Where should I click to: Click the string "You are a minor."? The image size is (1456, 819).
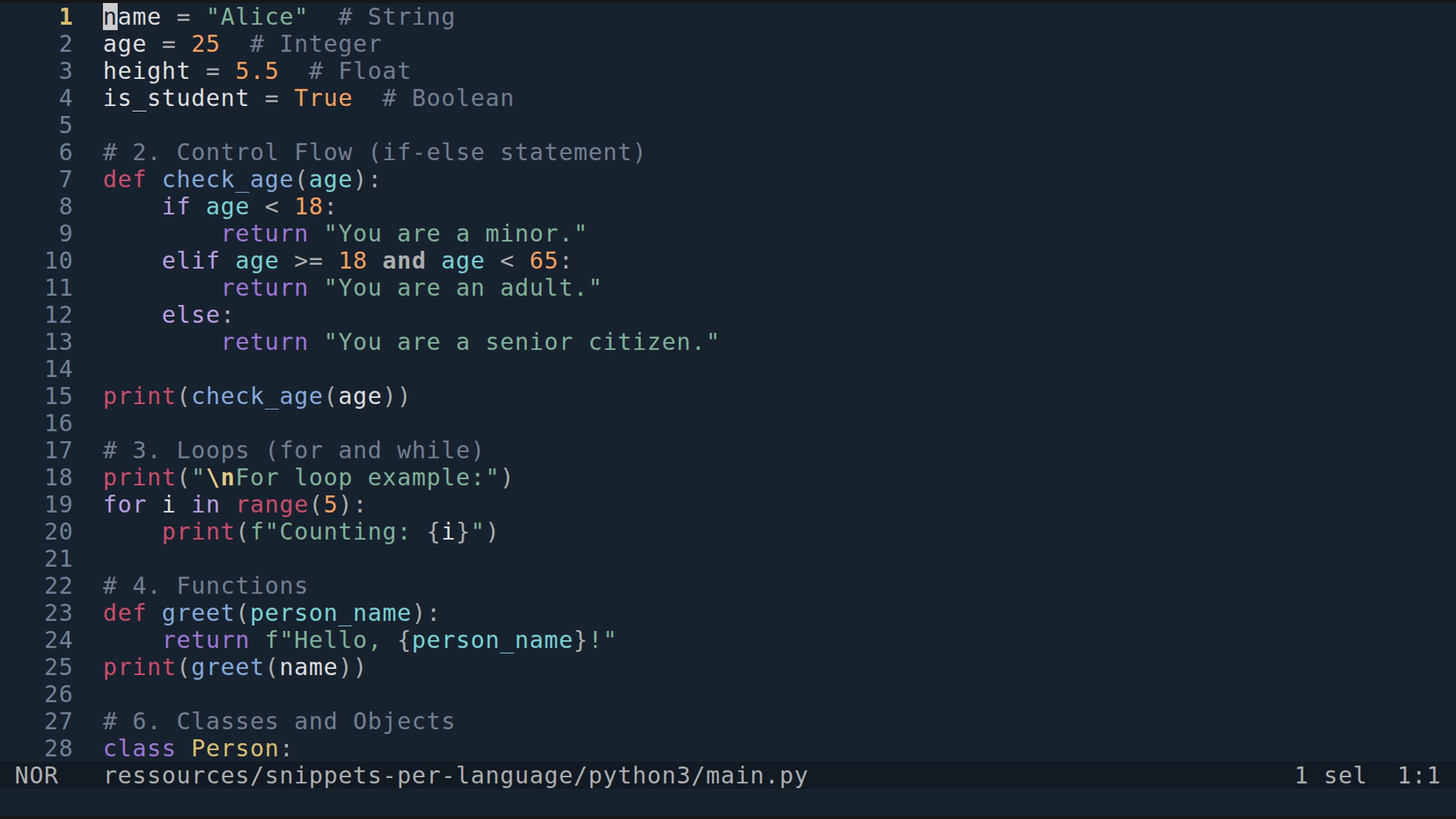pyautogui.click(x=455, y=233)
